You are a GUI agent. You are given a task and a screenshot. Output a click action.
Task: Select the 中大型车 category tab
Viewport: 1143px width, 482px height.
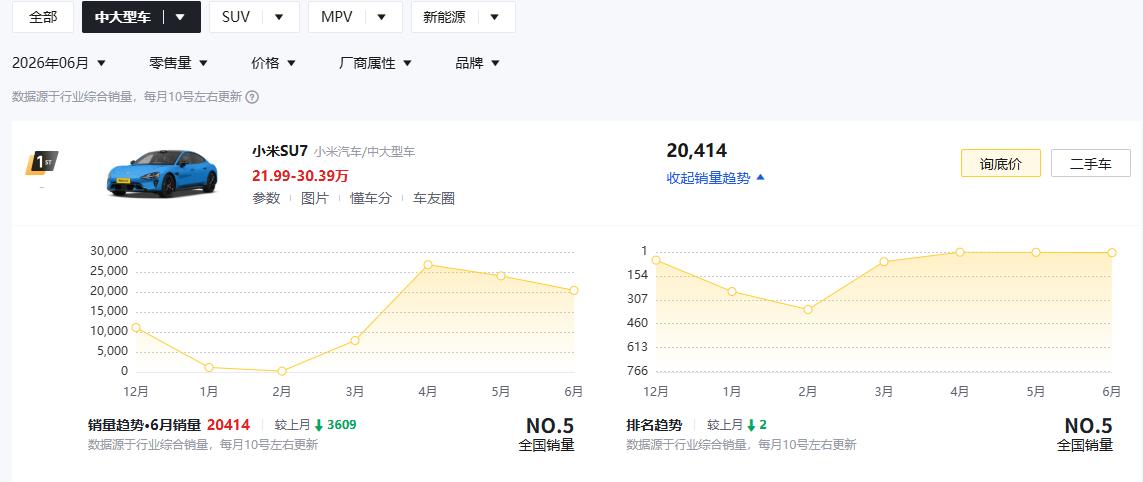click(x=141, y=17)
